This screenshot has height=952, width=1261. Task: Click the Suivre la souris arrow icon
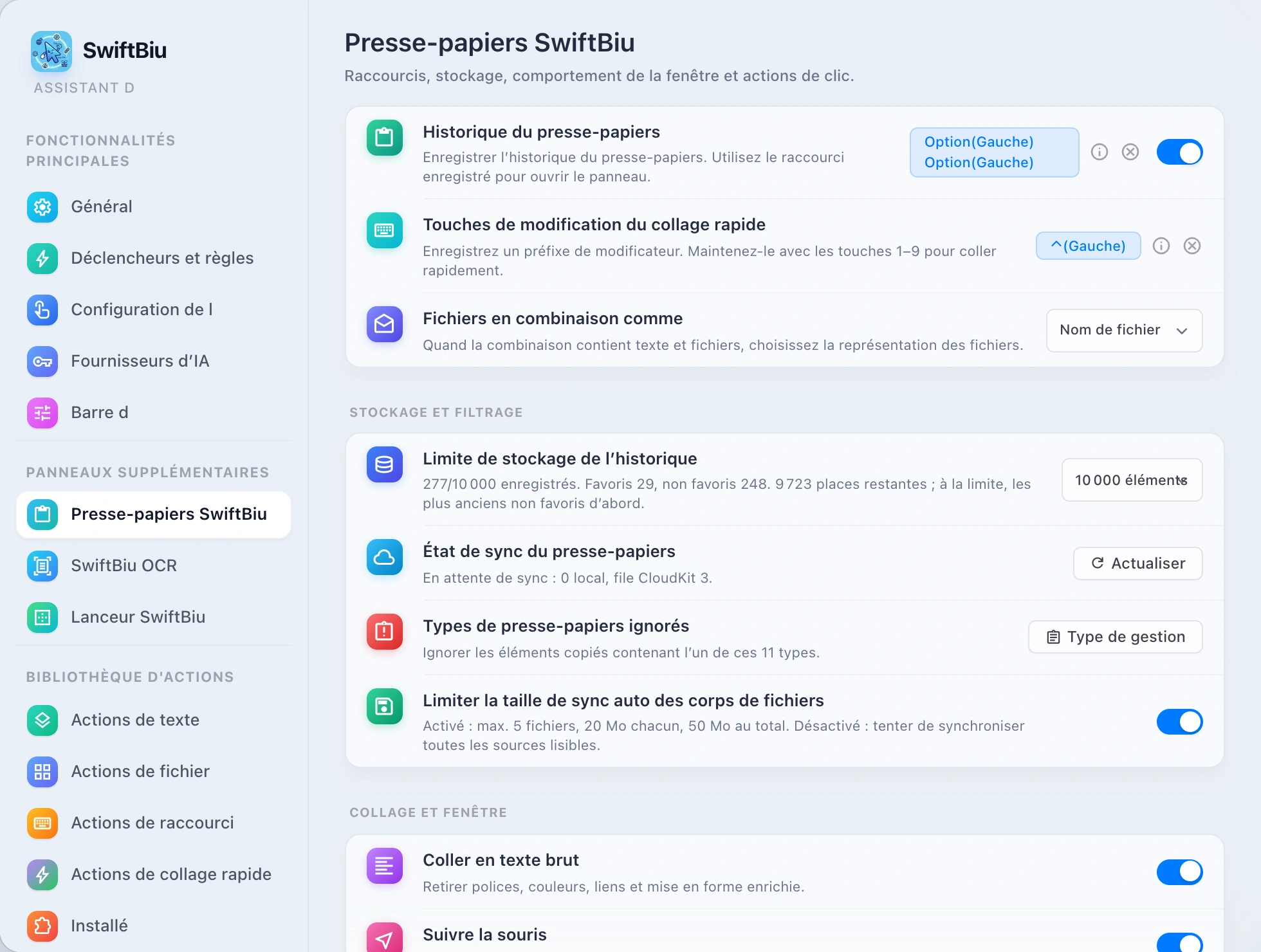pyautogui.click(x=385, y=938)
